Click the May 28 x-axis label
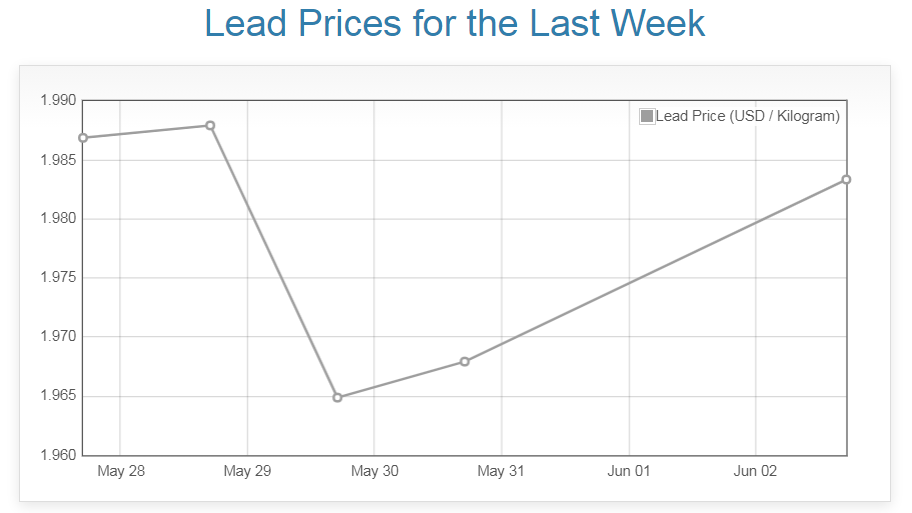912x513 pixels. [x=121, y=472]
